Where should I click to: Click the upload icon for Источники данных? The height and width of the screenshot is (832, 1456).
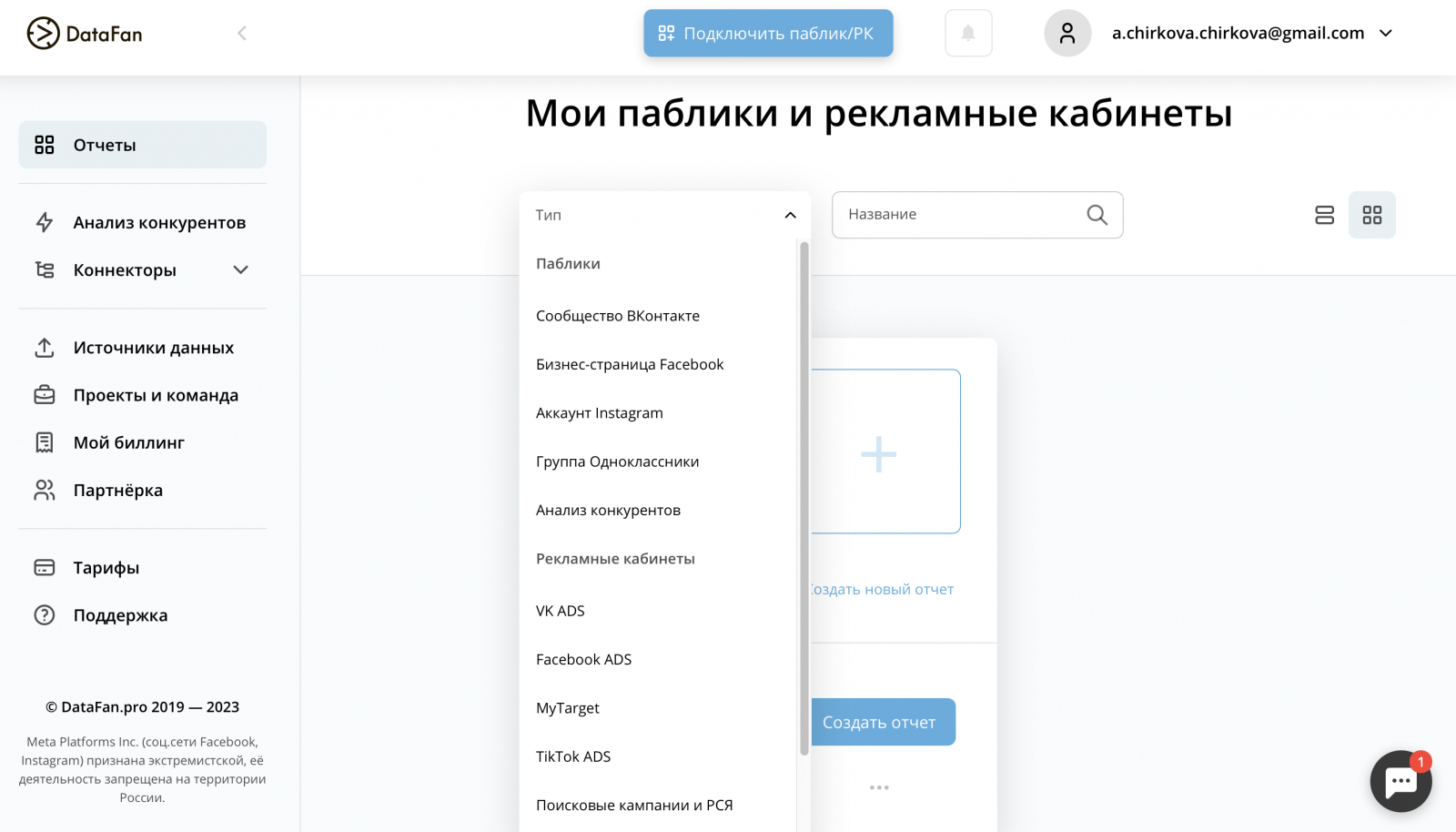pyautogui.click(x=45, y=348)
